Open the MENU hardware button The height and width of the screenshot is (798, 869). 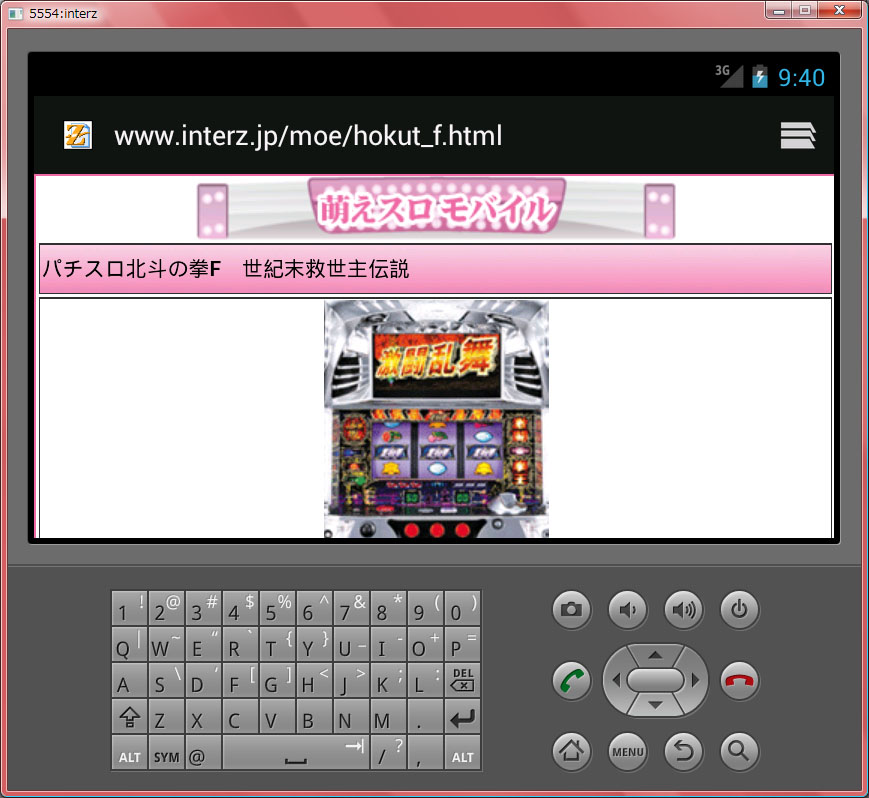(x=627, y=751)
